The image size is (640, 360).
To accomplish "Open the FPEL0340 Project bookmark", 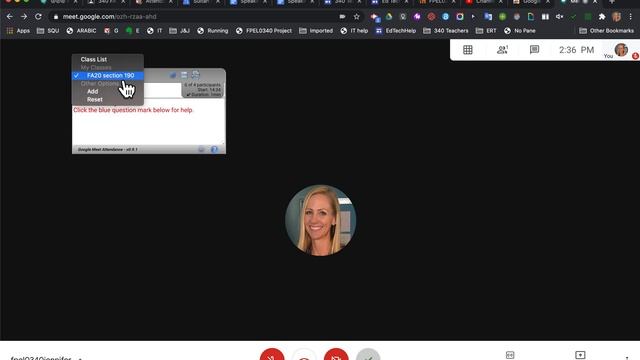I will [264, 31].
